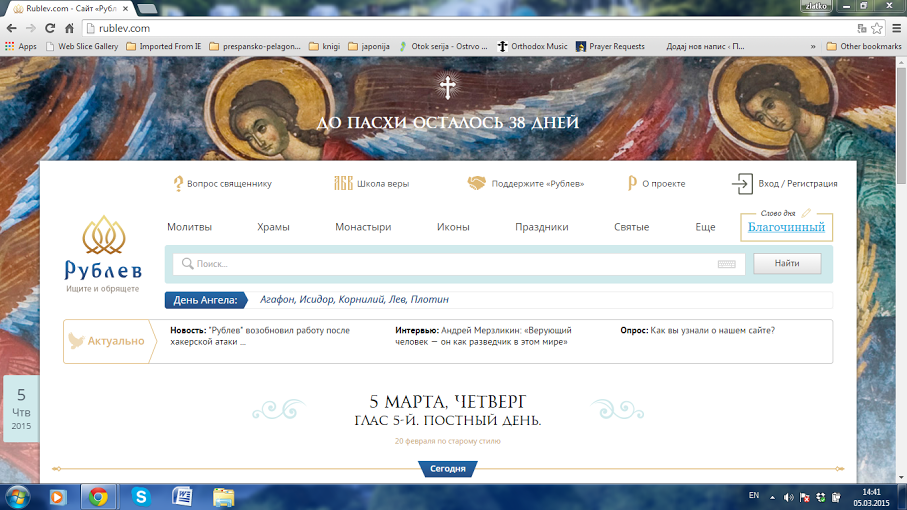The image size is (907, 510).
Task: Open Otok serija - Ostrvo bookmark
Action: tap(443, 46)
